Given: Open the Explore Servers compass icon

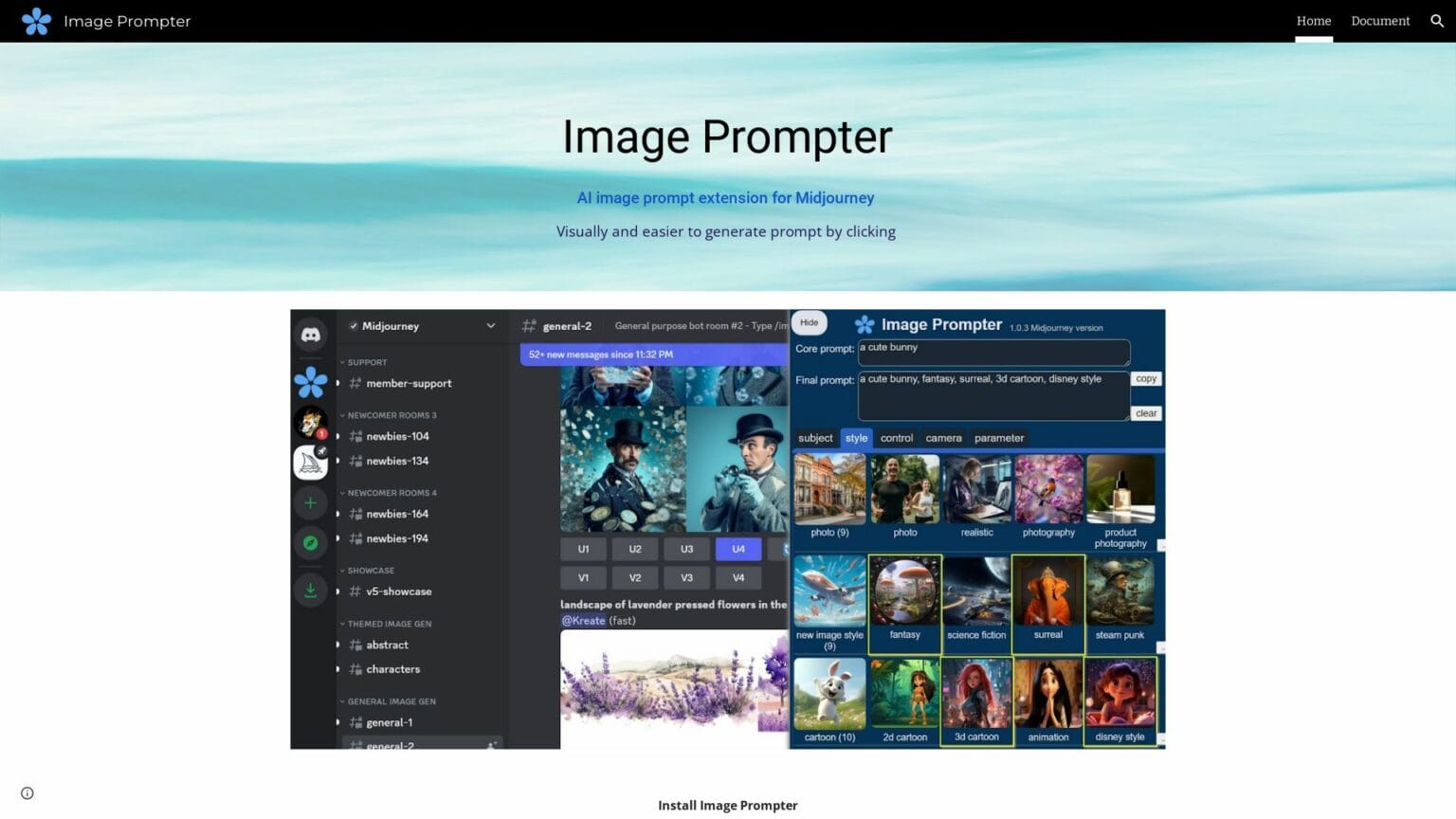Looking at the screenshot, I should click(x=311, y=542).
